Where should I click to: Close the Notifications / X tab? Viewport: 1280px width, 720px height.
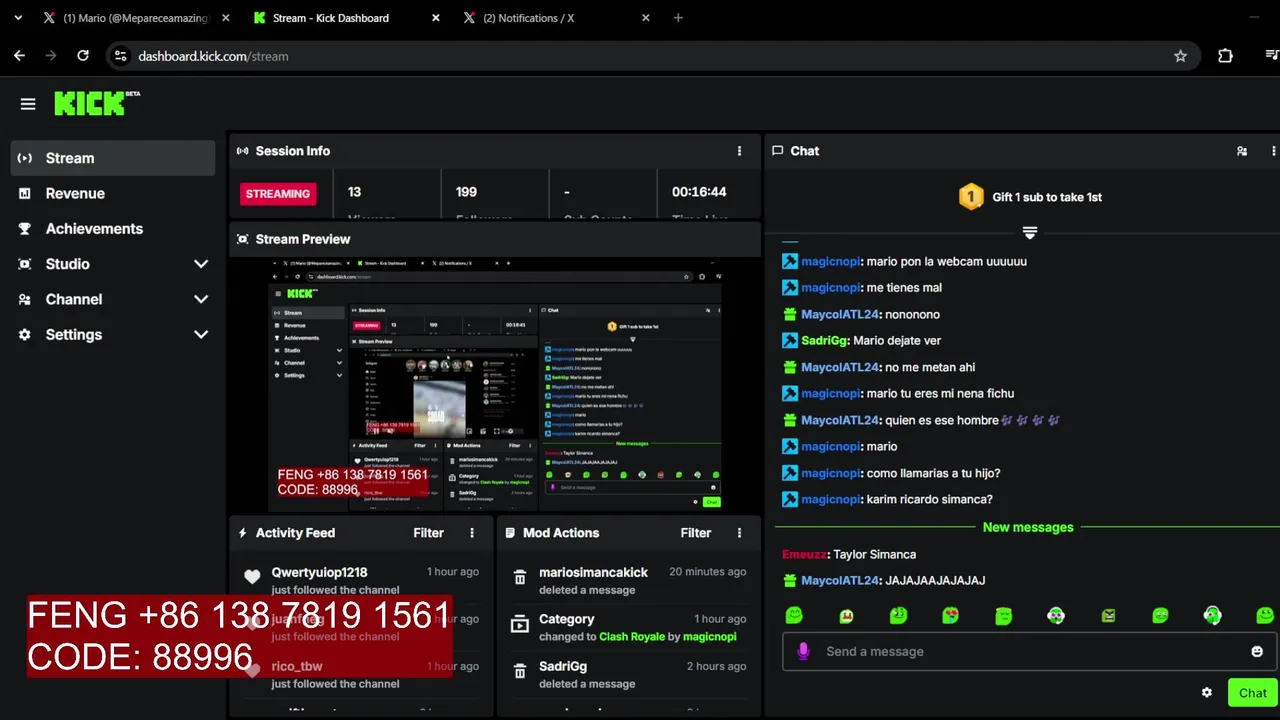(x=645, y=18)
